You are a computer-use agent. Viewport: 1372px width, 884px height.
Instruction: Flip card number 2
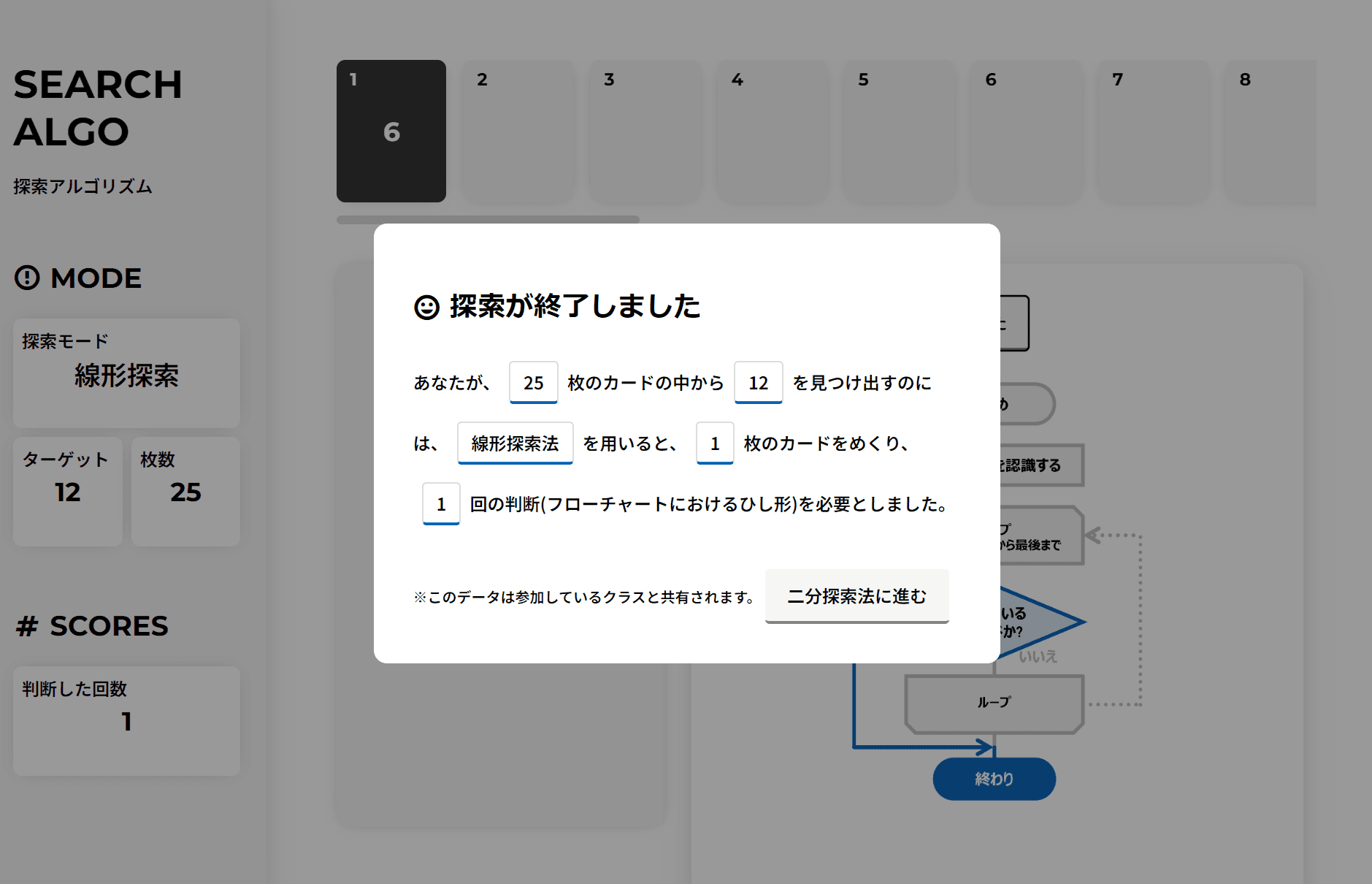point(518,132)
